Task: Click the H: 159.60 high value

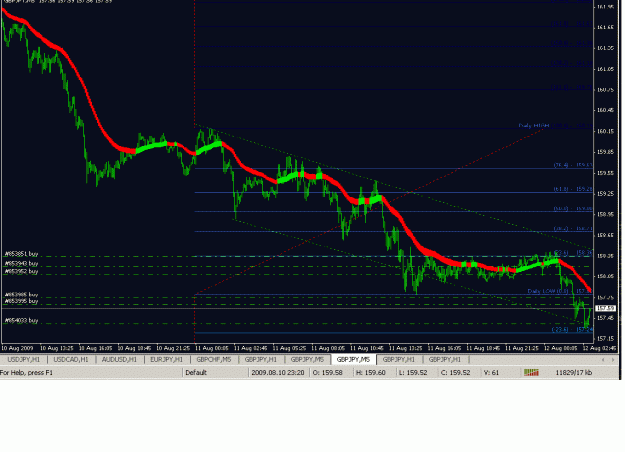Action: click(370, 373)
